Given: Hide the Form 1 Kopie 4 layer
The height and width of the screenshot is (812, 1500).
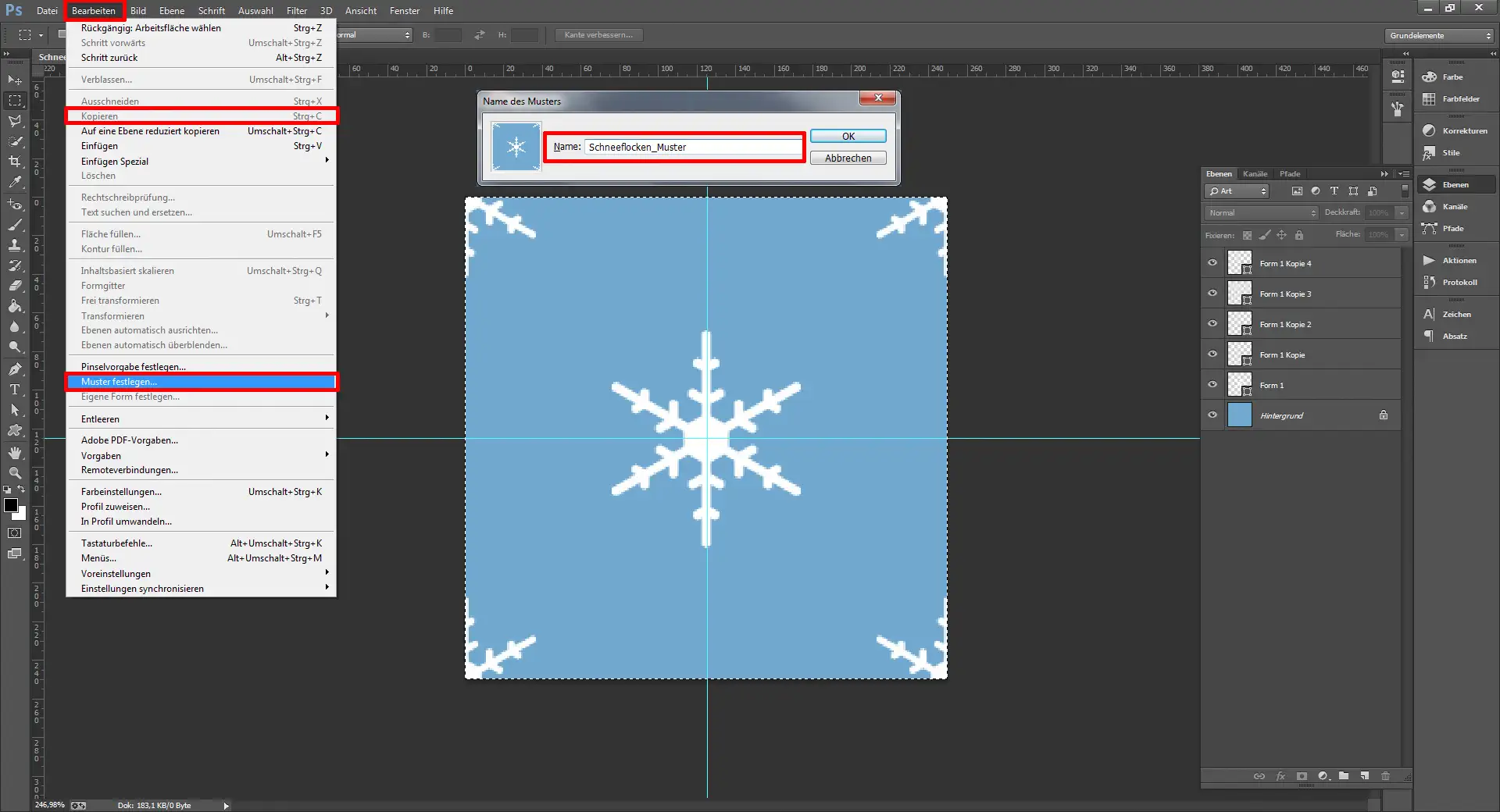Looking at the screenshot, I should click(1212, 262).
